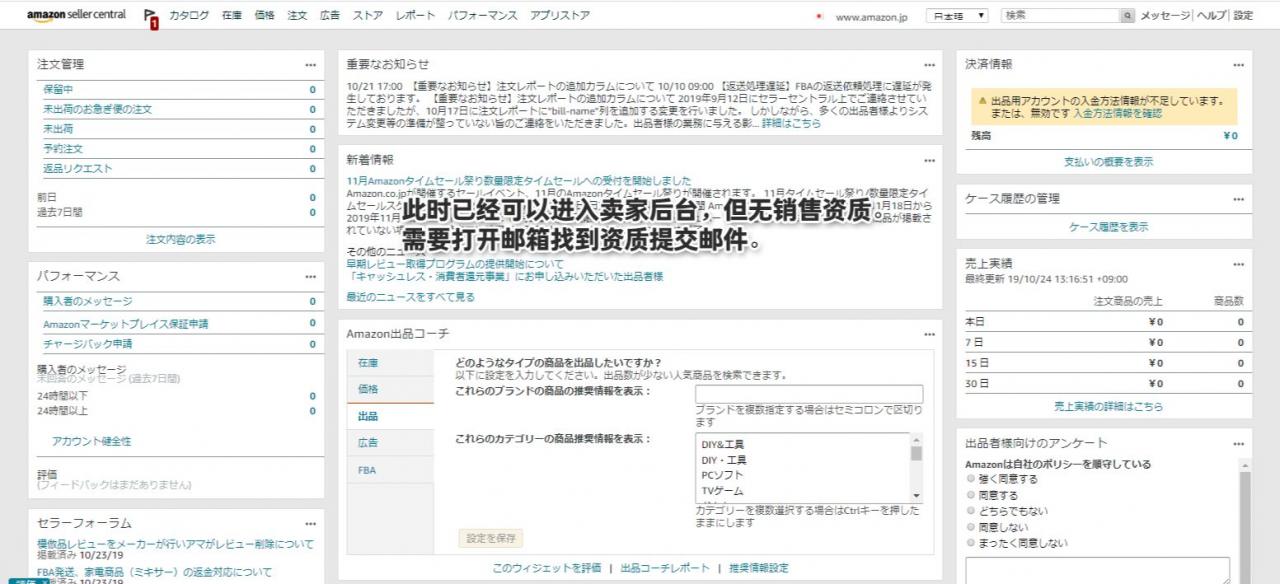Select DIY&工具 in the category list
This screenshot has height=584, width=1280.
pos(723,445)
